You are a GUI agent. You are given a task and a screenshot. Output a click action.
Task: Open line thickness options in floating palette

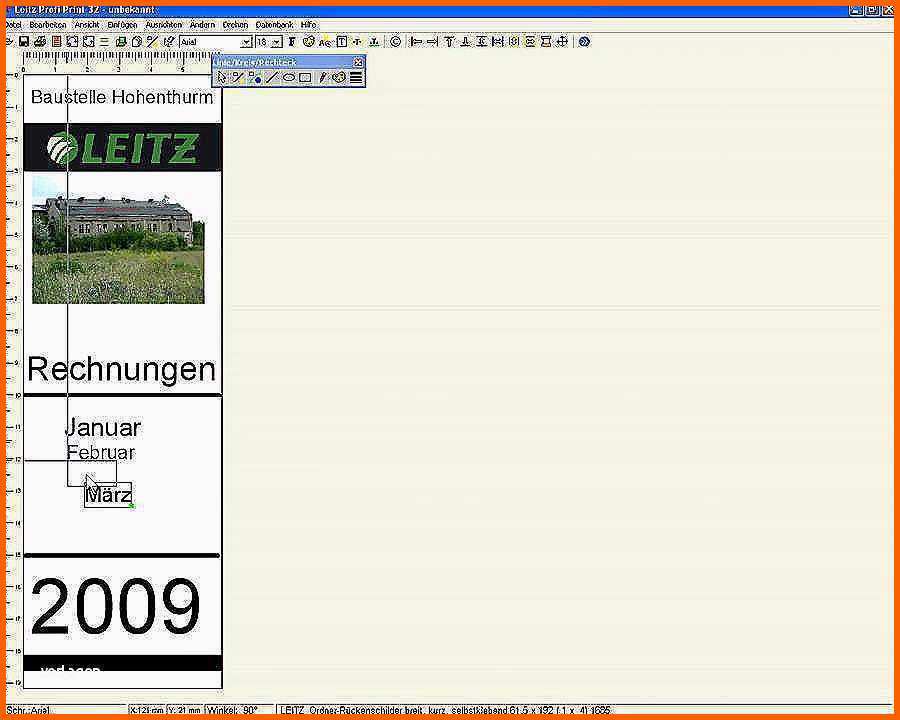[x=356, y=78]
